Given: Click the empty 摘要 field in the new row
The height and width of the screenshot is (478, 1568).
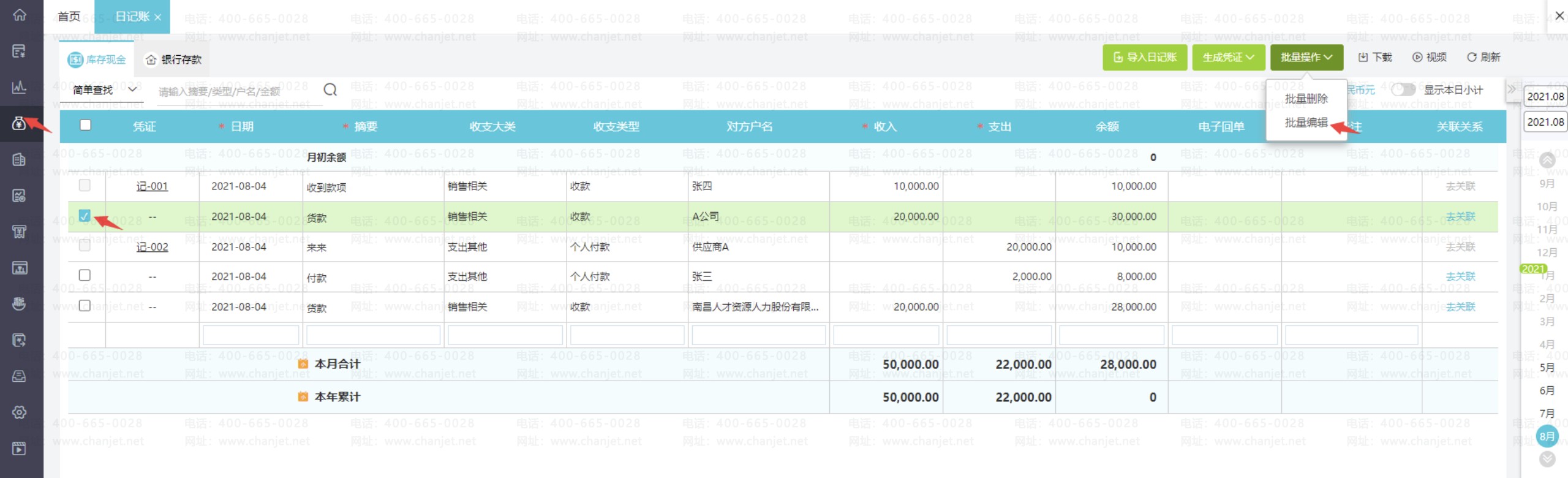Looking at the screenshot, I should (x=373, y=335).
